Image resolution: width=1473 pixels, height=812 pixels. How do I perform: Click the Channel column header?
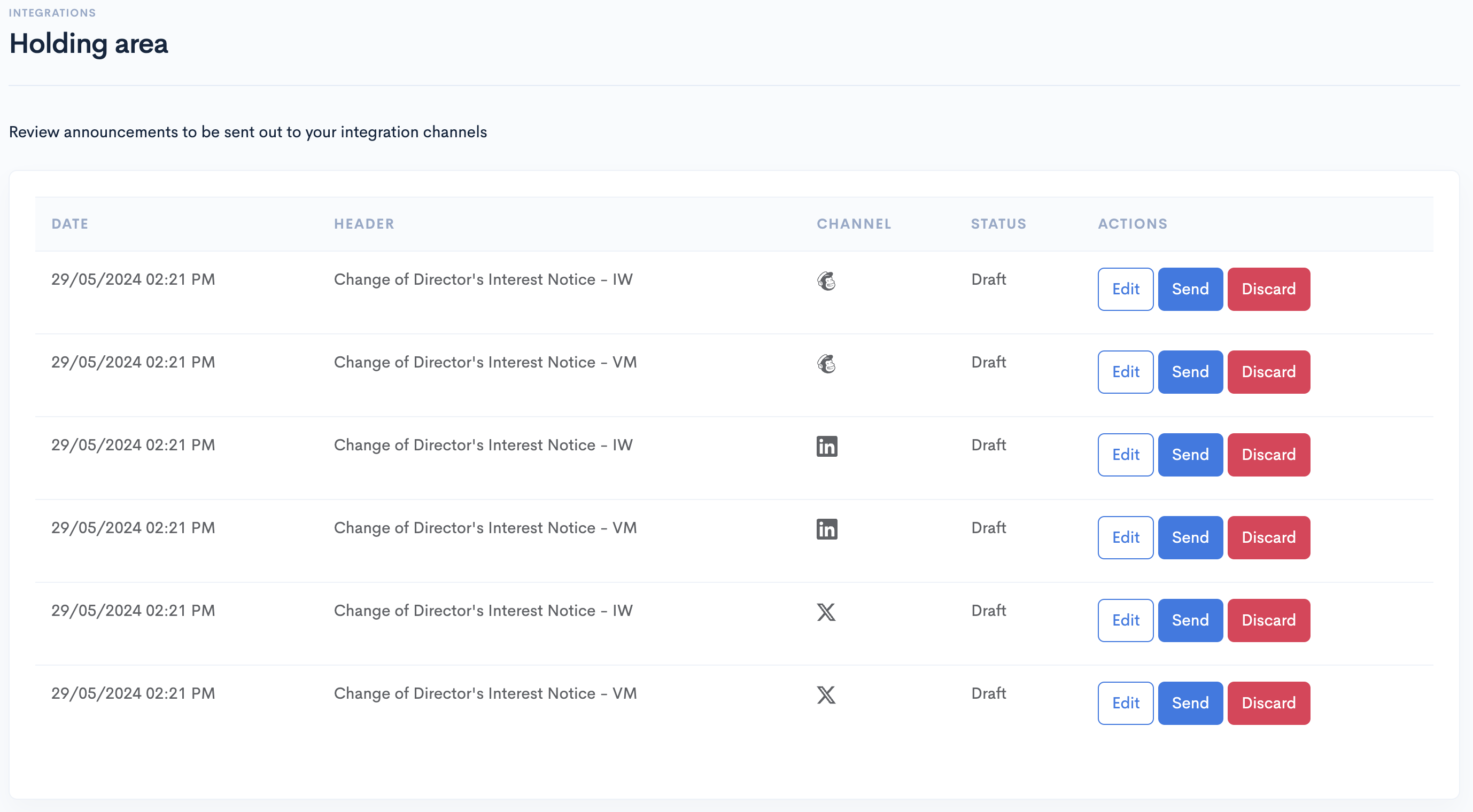[x=853, y=224]
